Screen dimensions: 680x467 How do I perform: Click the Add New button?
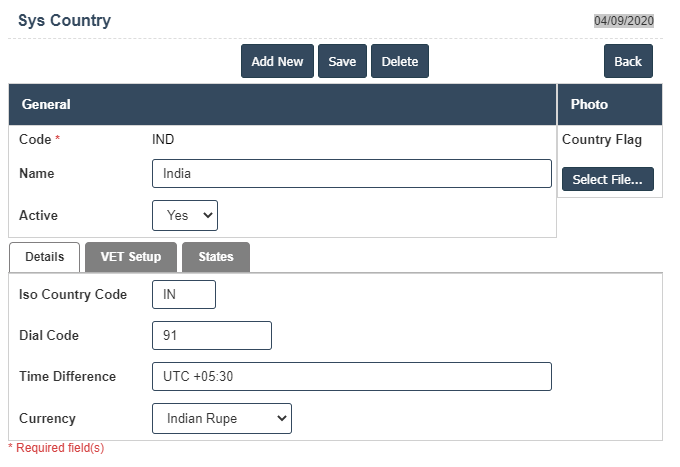277,61
